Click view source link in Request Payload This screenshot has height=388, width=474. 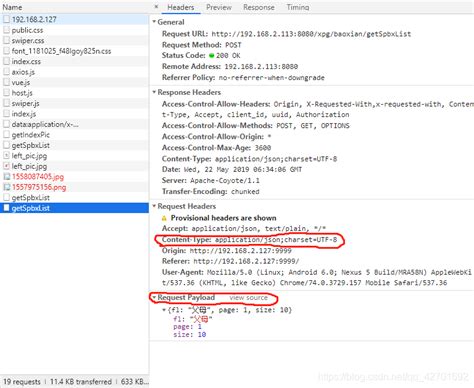[249, 297]
